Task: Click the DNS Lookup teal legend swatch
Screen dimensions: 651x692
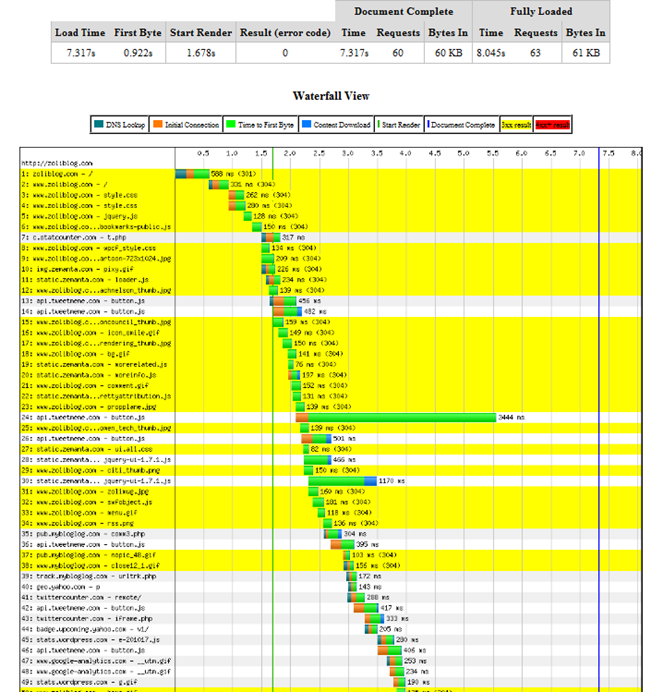Action: [99, 124]
